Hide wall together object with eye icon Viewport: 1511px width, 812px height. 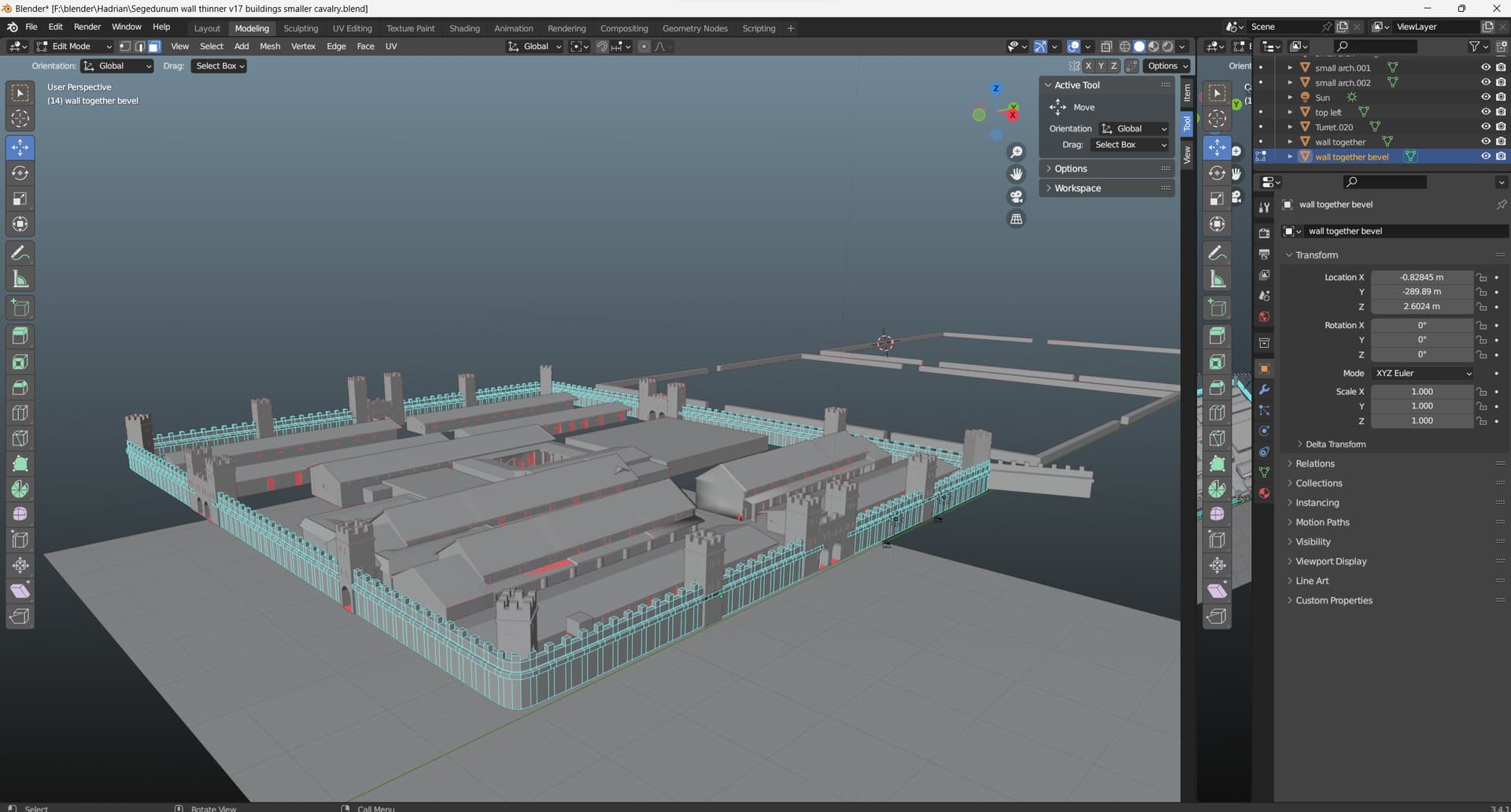(x=1486, y=142)
